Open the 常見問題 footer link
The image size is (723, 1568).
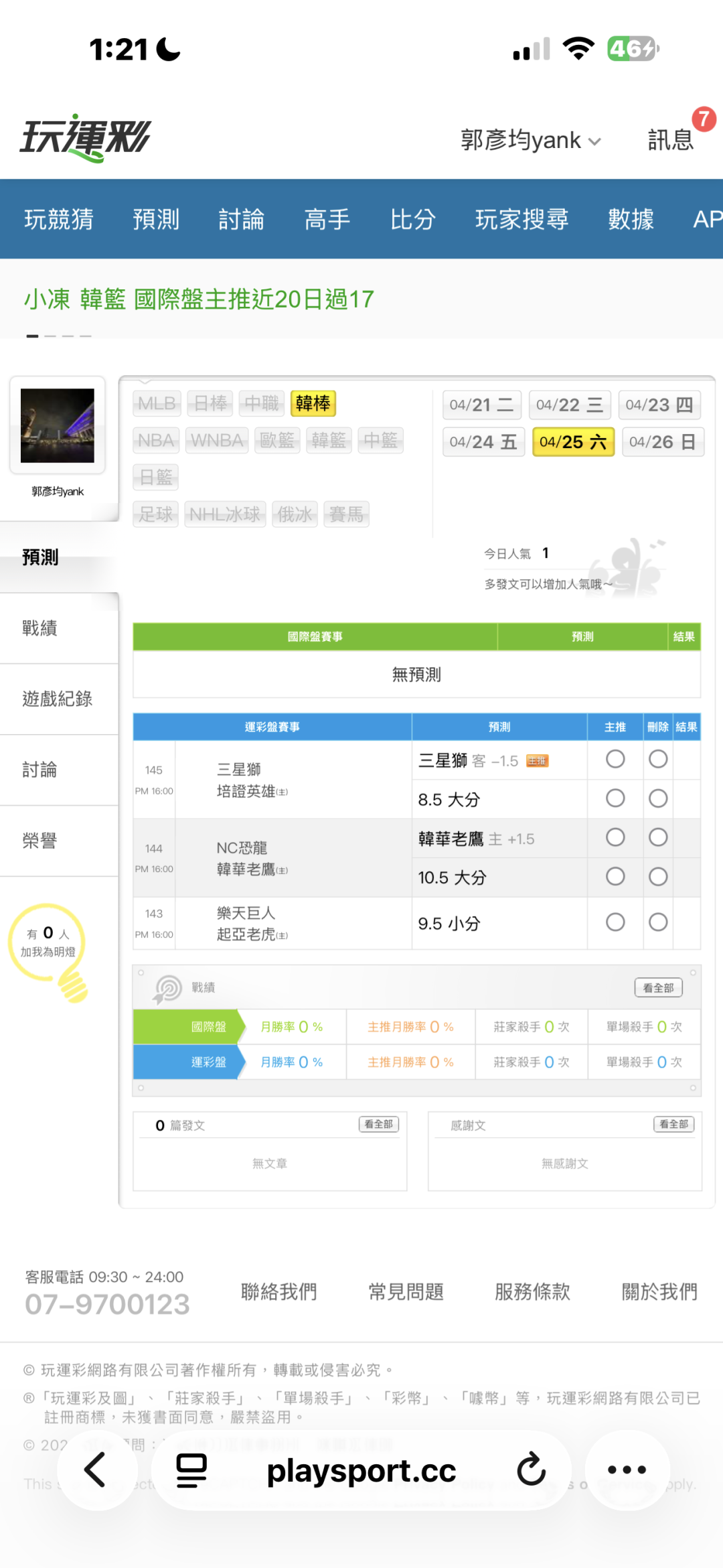pyautogui.click(x=406, y=1291)
